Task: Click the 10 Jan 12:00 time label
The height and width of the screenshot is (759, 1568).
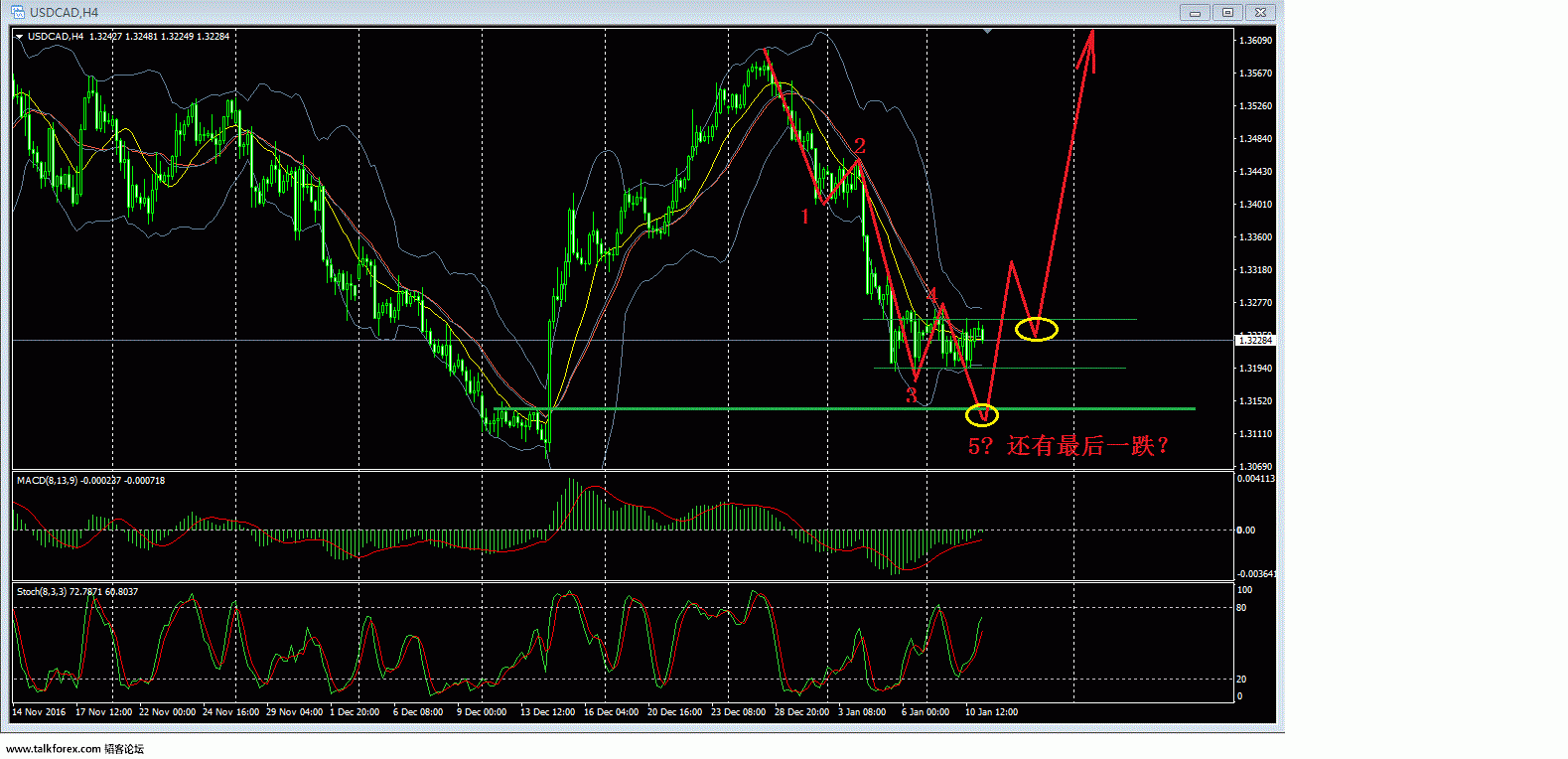Action: coord(992,712)
